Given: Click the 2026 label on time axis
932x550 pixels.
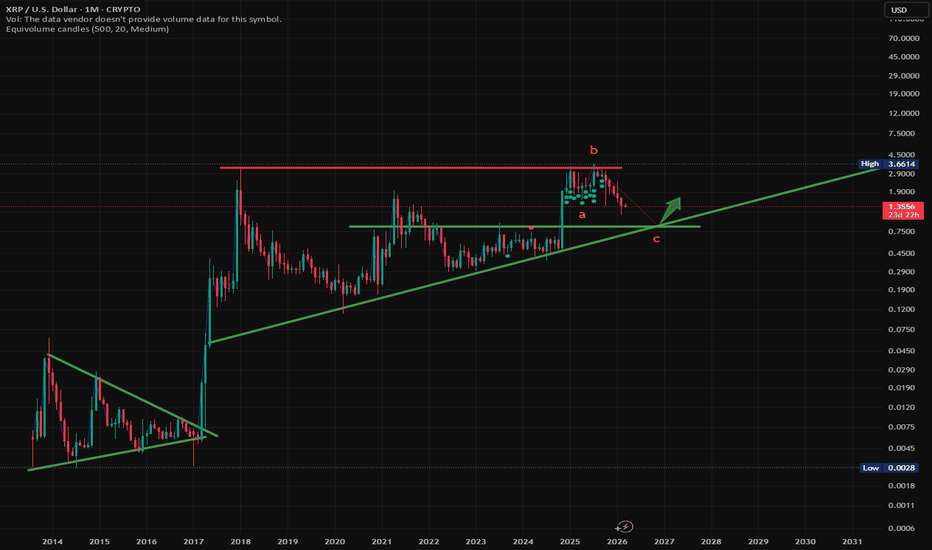Looking at the screenshot, I should (x=617, y=541).
